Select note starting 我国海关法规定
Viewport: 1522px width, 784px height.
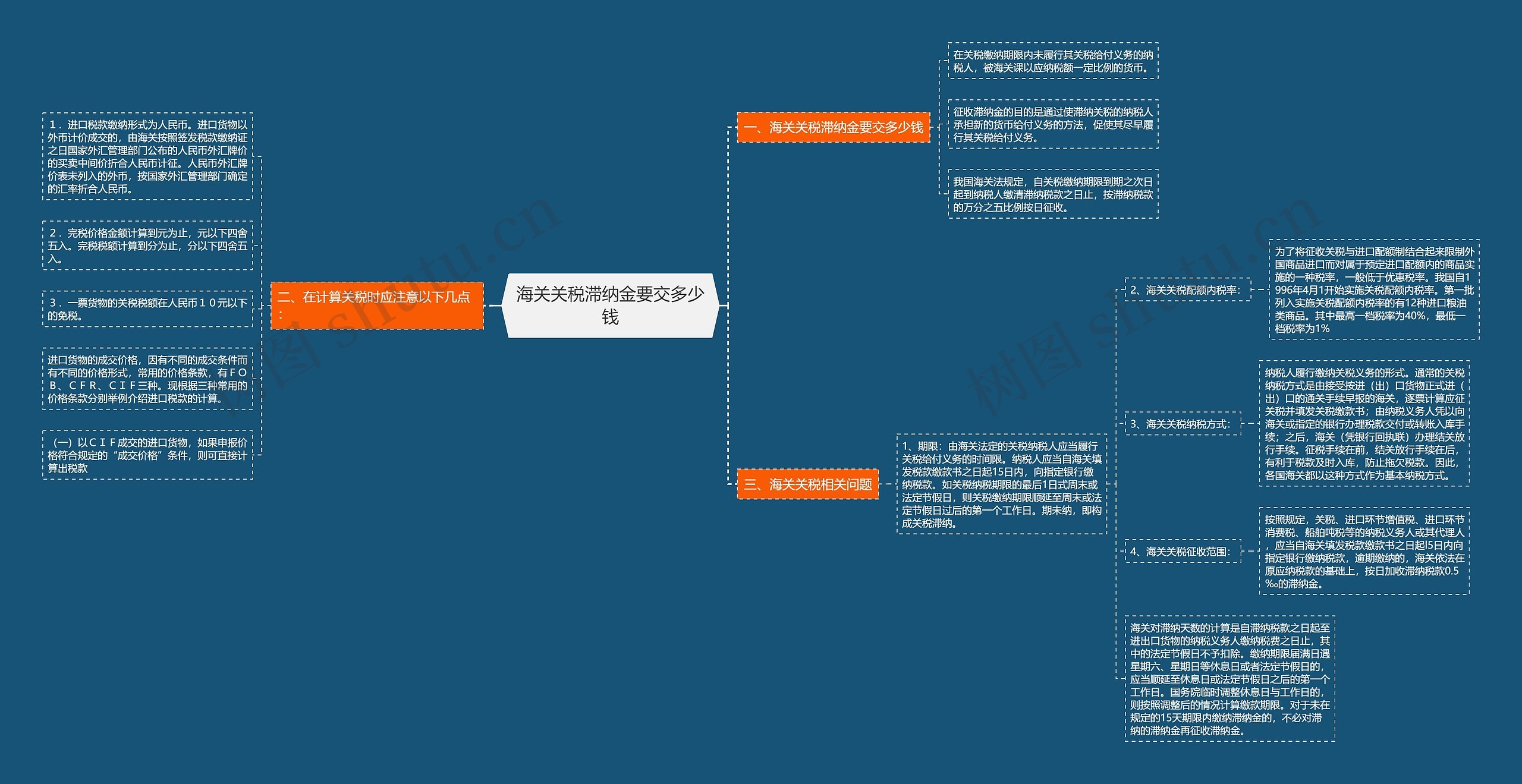coord(1052,194)
